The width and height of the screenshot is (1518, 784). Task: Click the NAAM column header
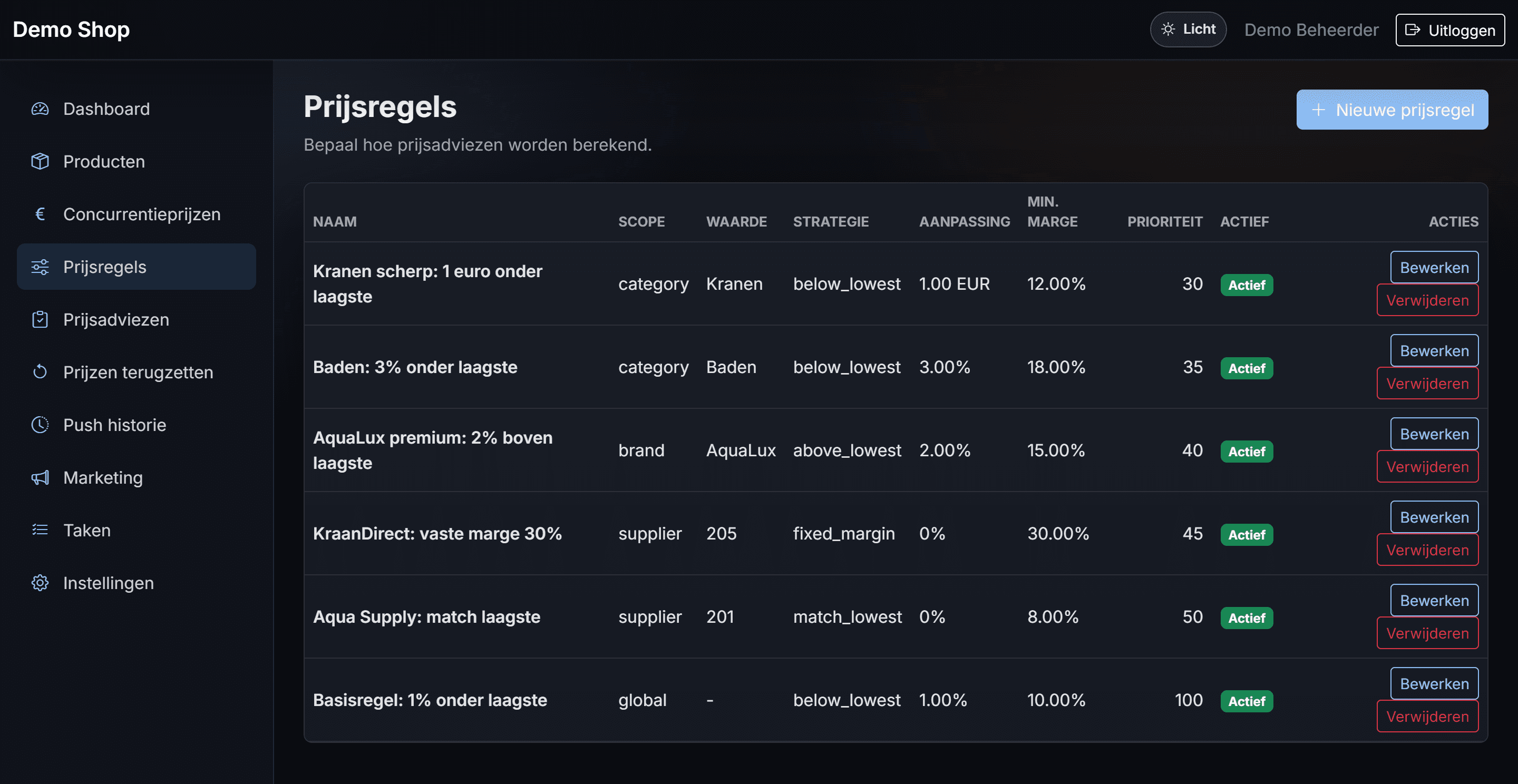(335, 222)
